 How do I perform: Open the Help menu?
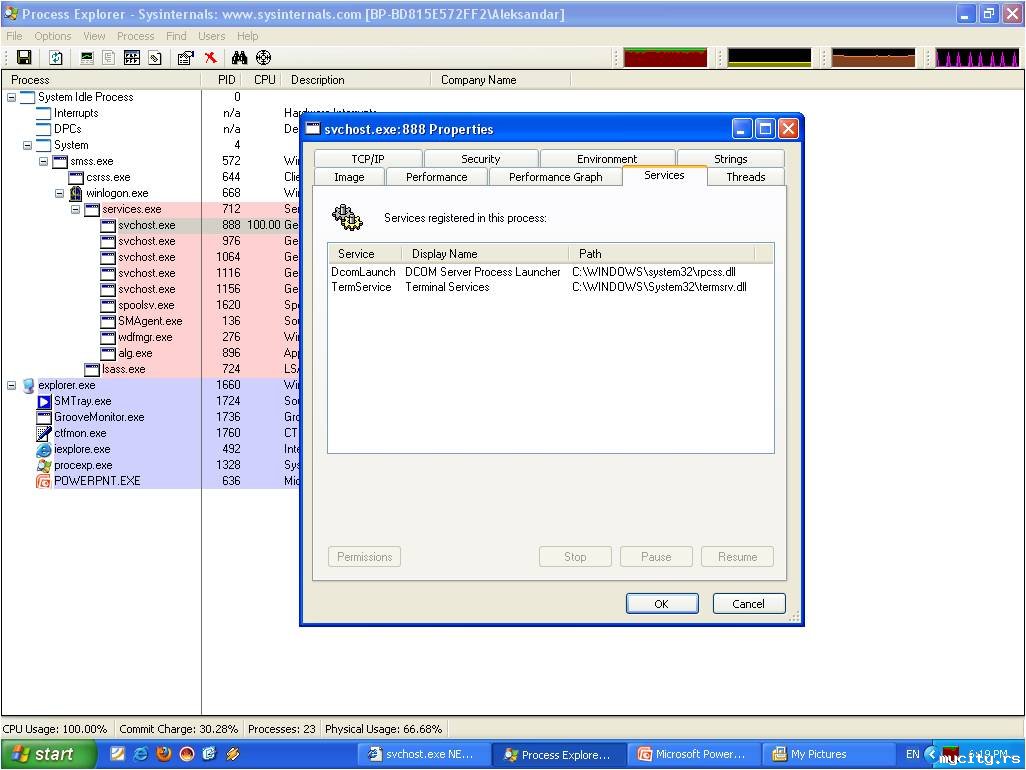(x=247, y=36)
